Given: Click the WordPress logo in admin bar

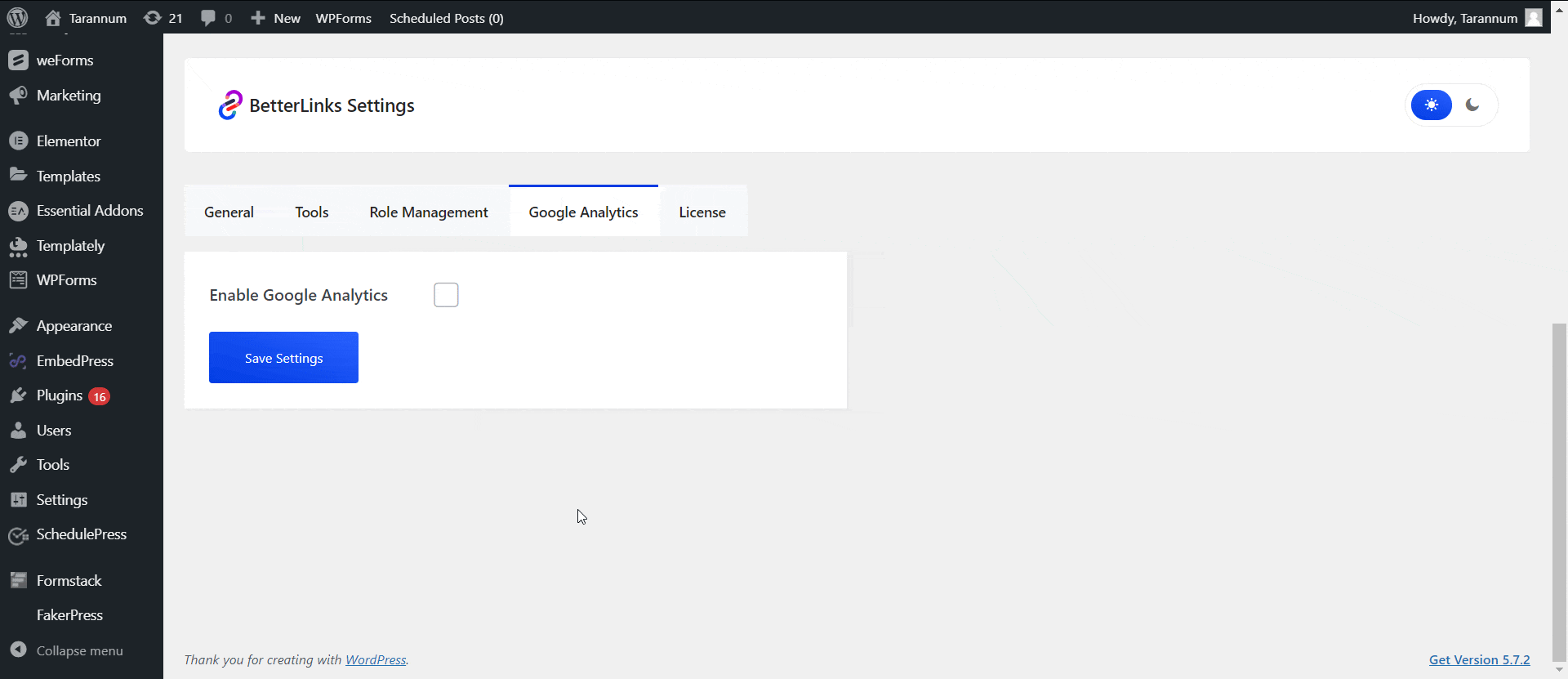Looking at the screenshot, I should (17, 17).
